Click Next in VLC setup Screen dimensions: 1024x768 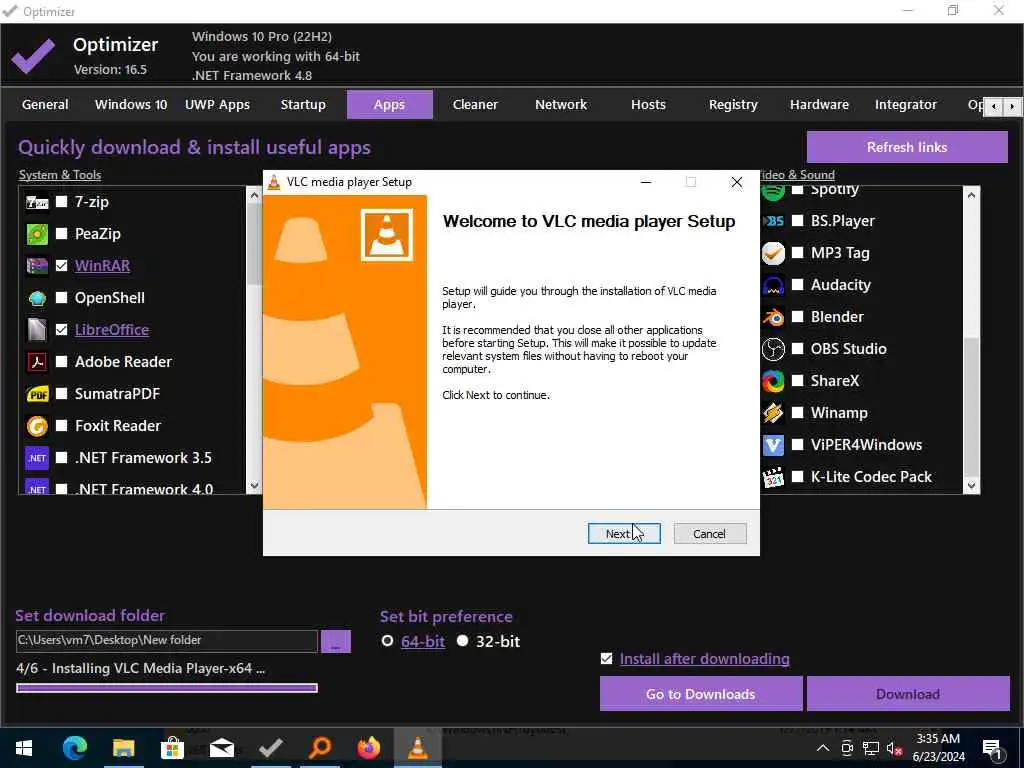pyautogui.click(x=624, y=534)
